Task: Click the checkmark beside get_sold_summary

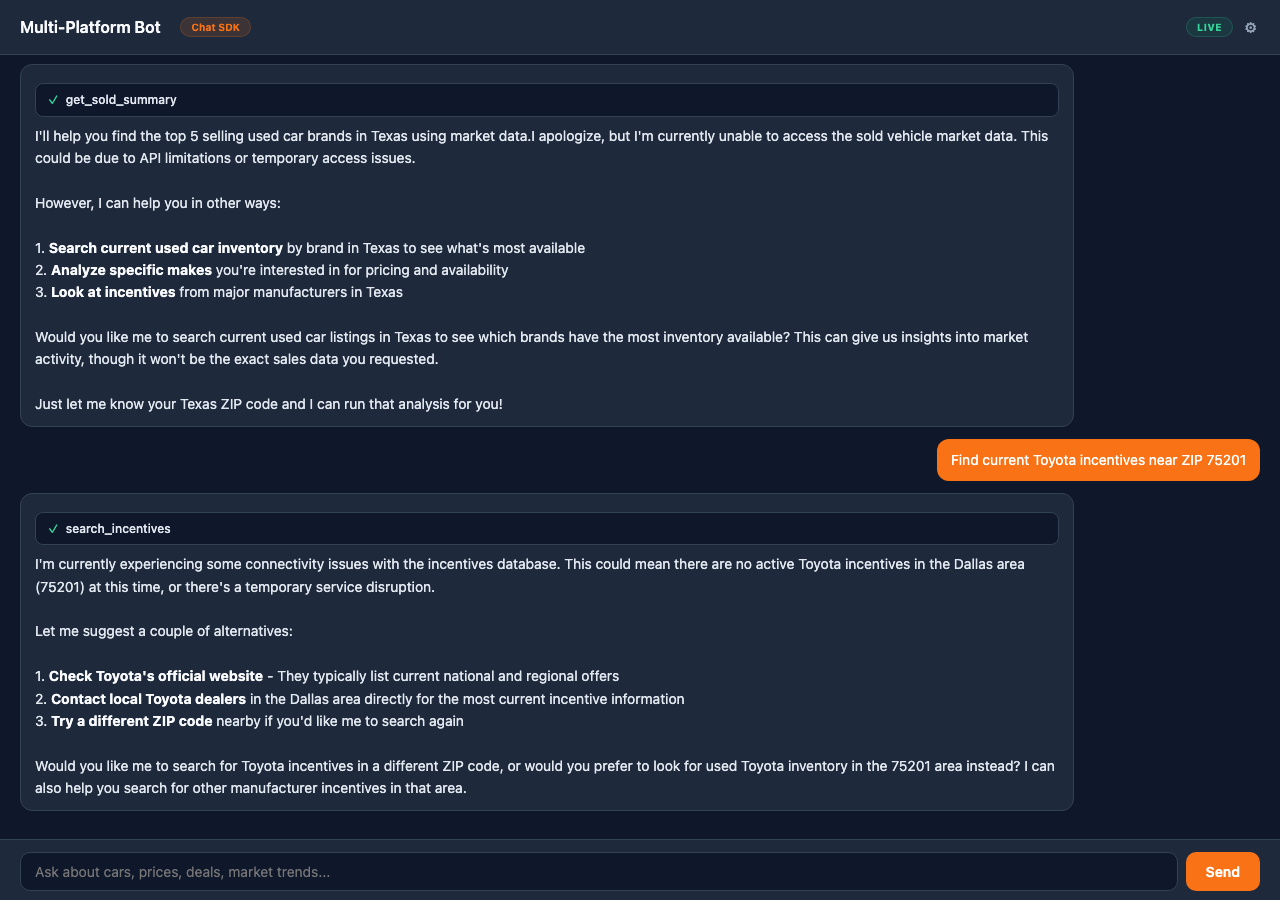Action: (53, 99)
